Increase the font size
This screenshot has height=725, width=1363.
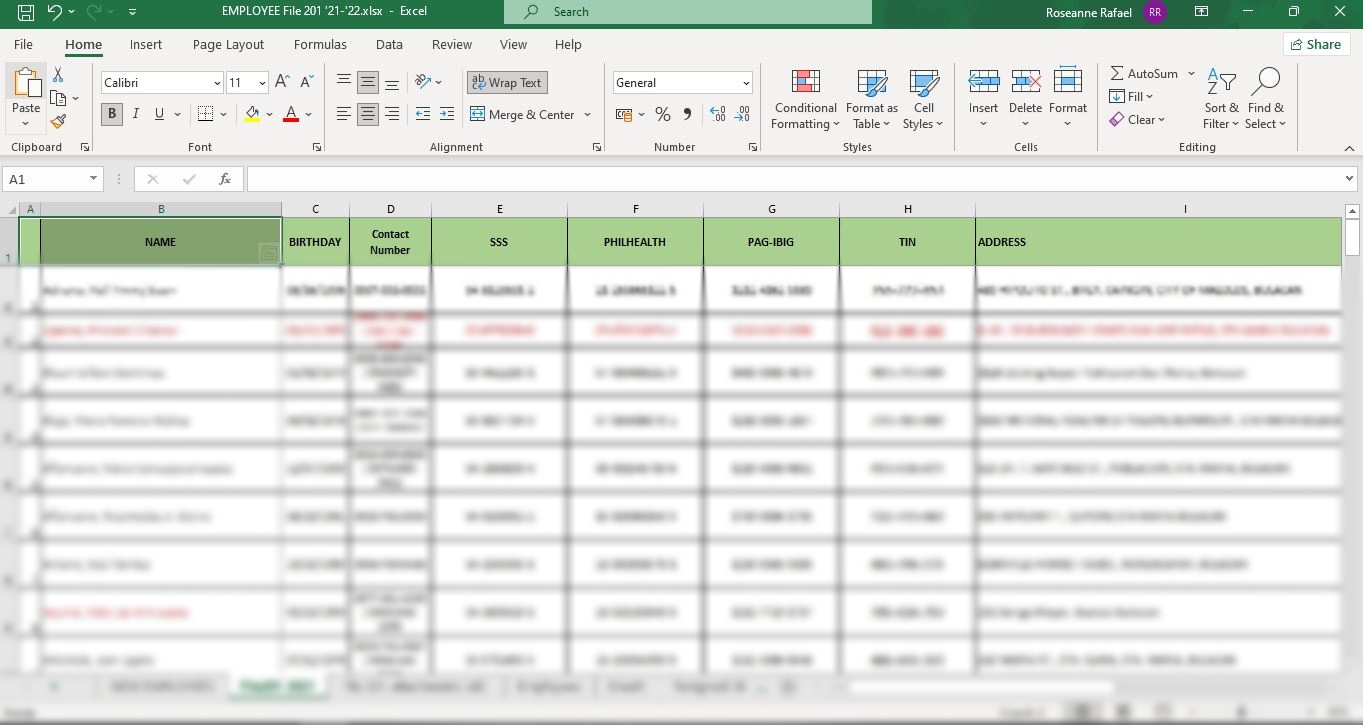coord(283,82)
